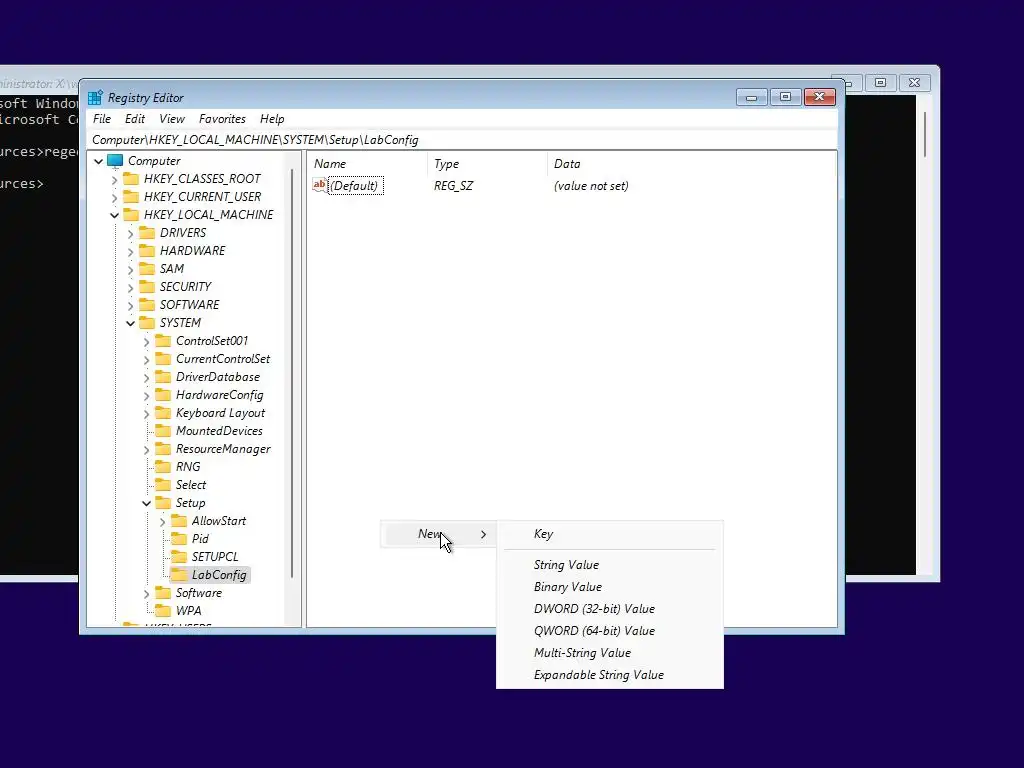Click the AllowStart folder icon

[x=179, y=521]
